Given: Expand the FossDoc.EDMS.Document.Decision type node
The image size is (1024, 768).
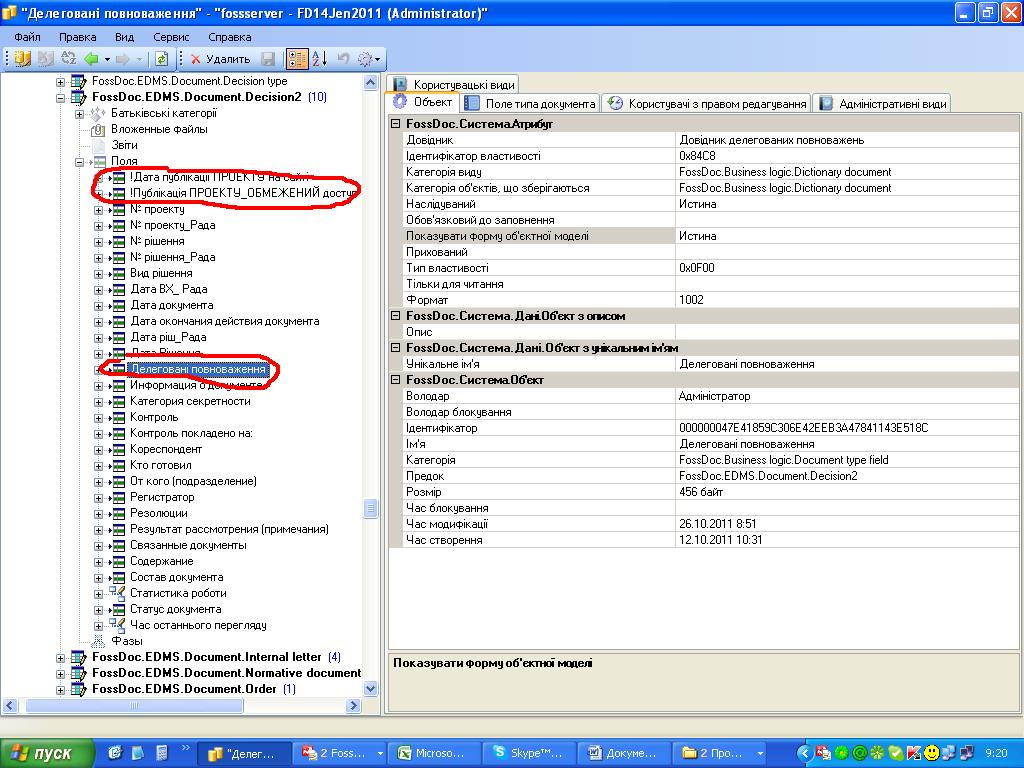Looking at the screenshot, I should coord(61,82).
